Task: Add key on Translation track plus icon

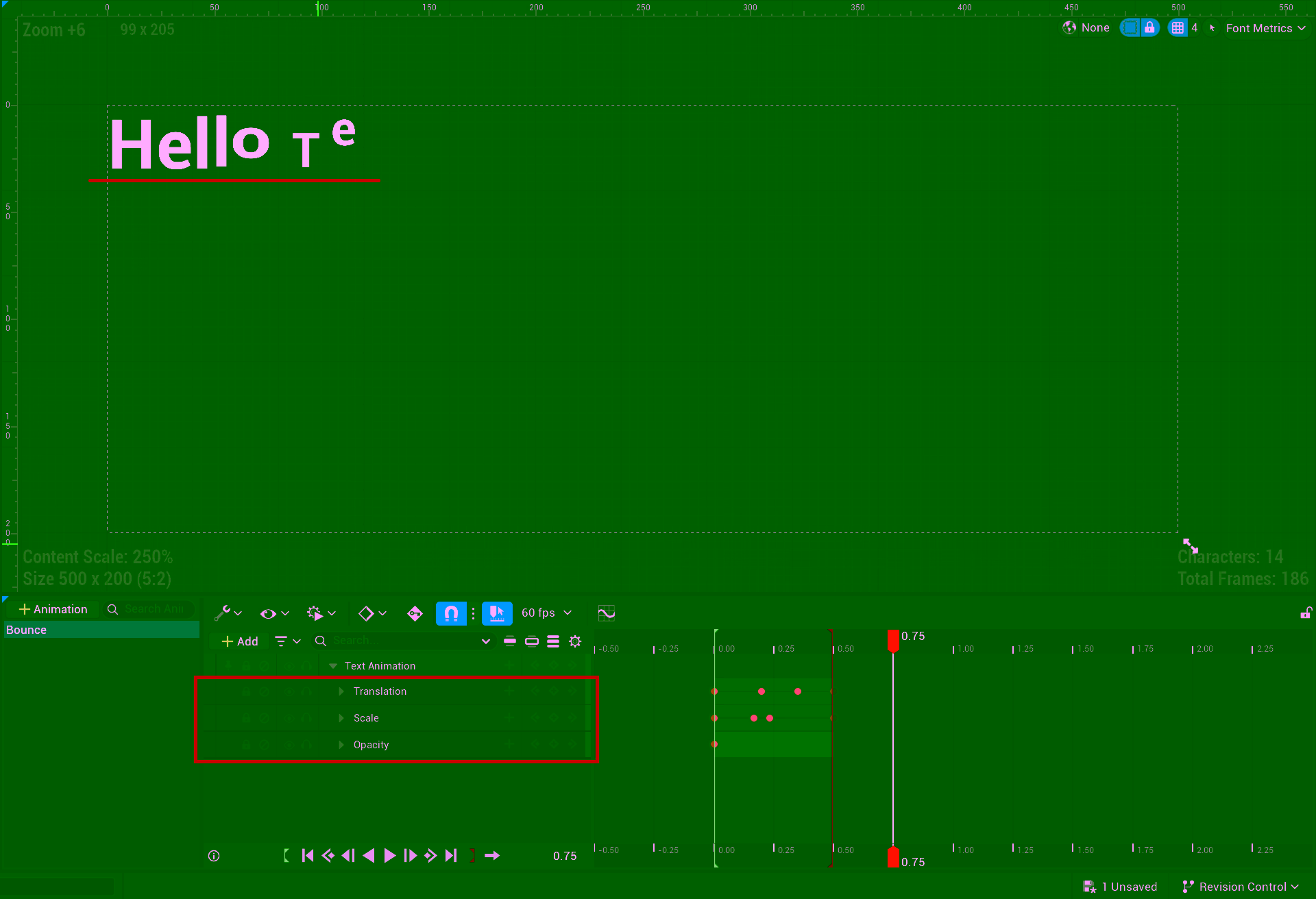Action: tap(509, 691)
